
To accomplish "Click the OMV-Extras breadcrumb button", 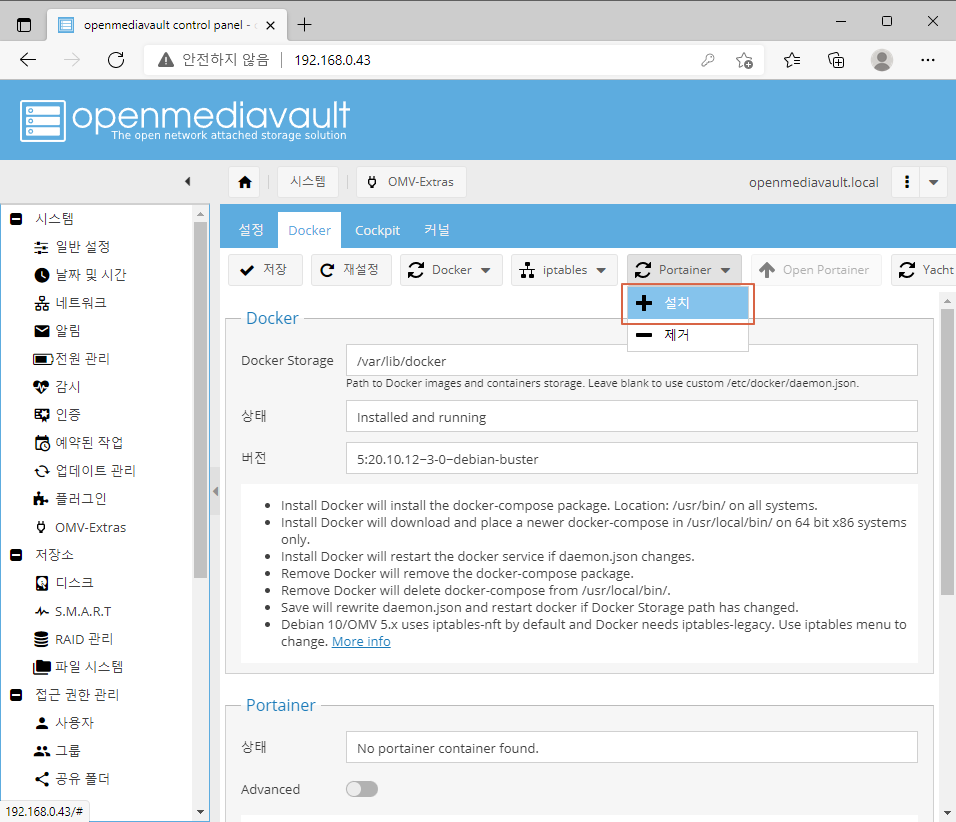I will (412, 182).
